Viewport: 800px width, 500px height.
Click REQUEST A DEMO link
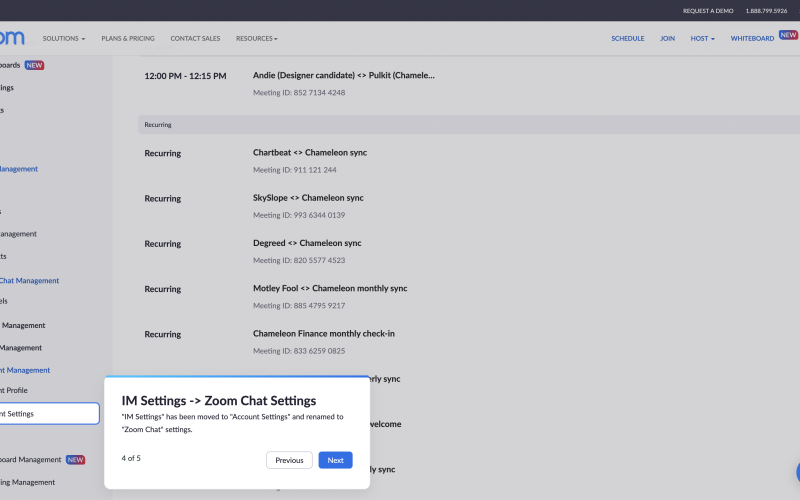pyautogui.click(x=707, y=10)
